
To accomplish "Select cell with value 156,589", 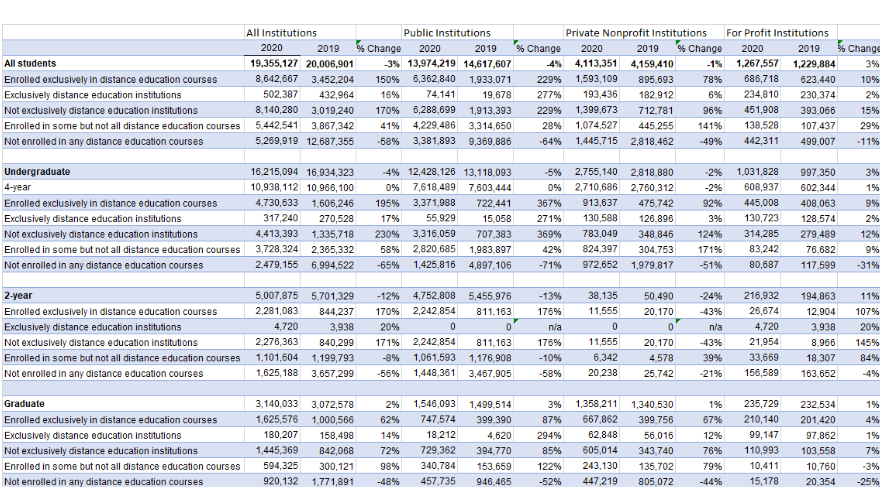I will click(x=752, y=373).
